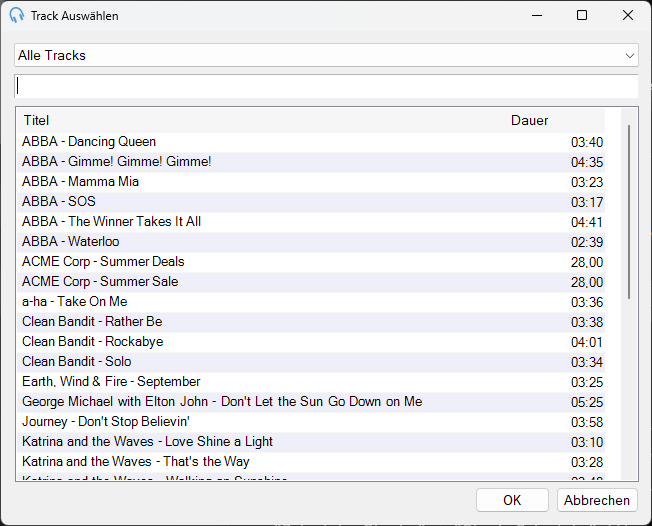This screenshot has height=526, width=652.
Task: Select ACME Corp - Summer Deals
Action: click(x=311, y=262)
